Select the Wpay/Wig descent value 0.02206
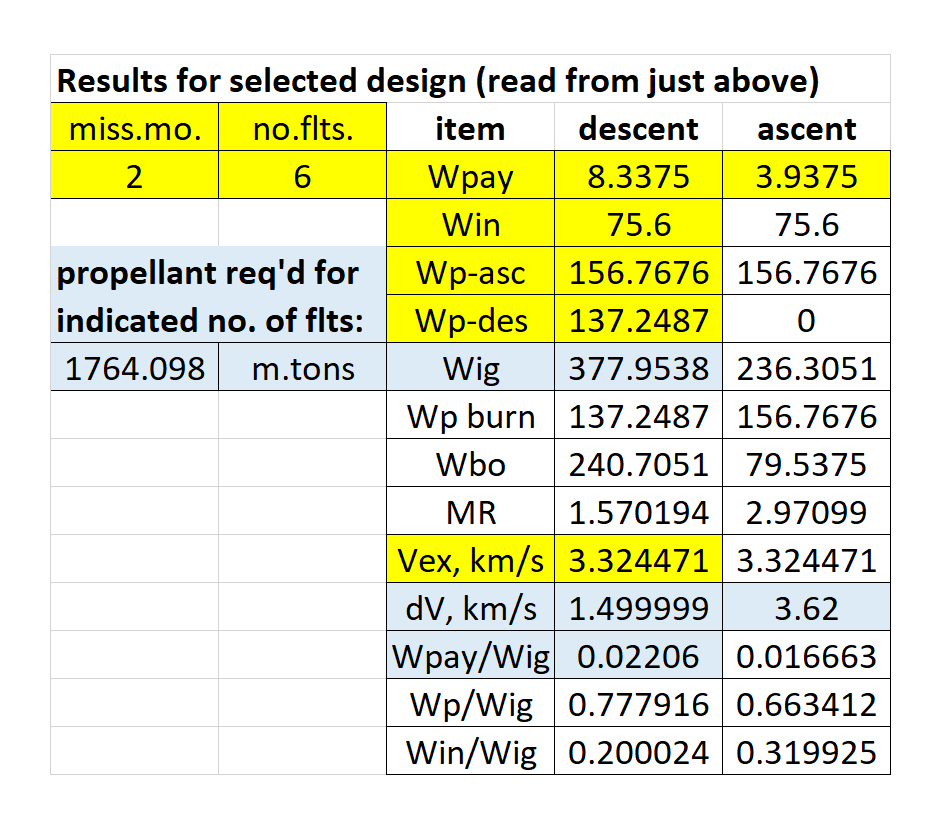The image size is (932, 818). (638, 655)
